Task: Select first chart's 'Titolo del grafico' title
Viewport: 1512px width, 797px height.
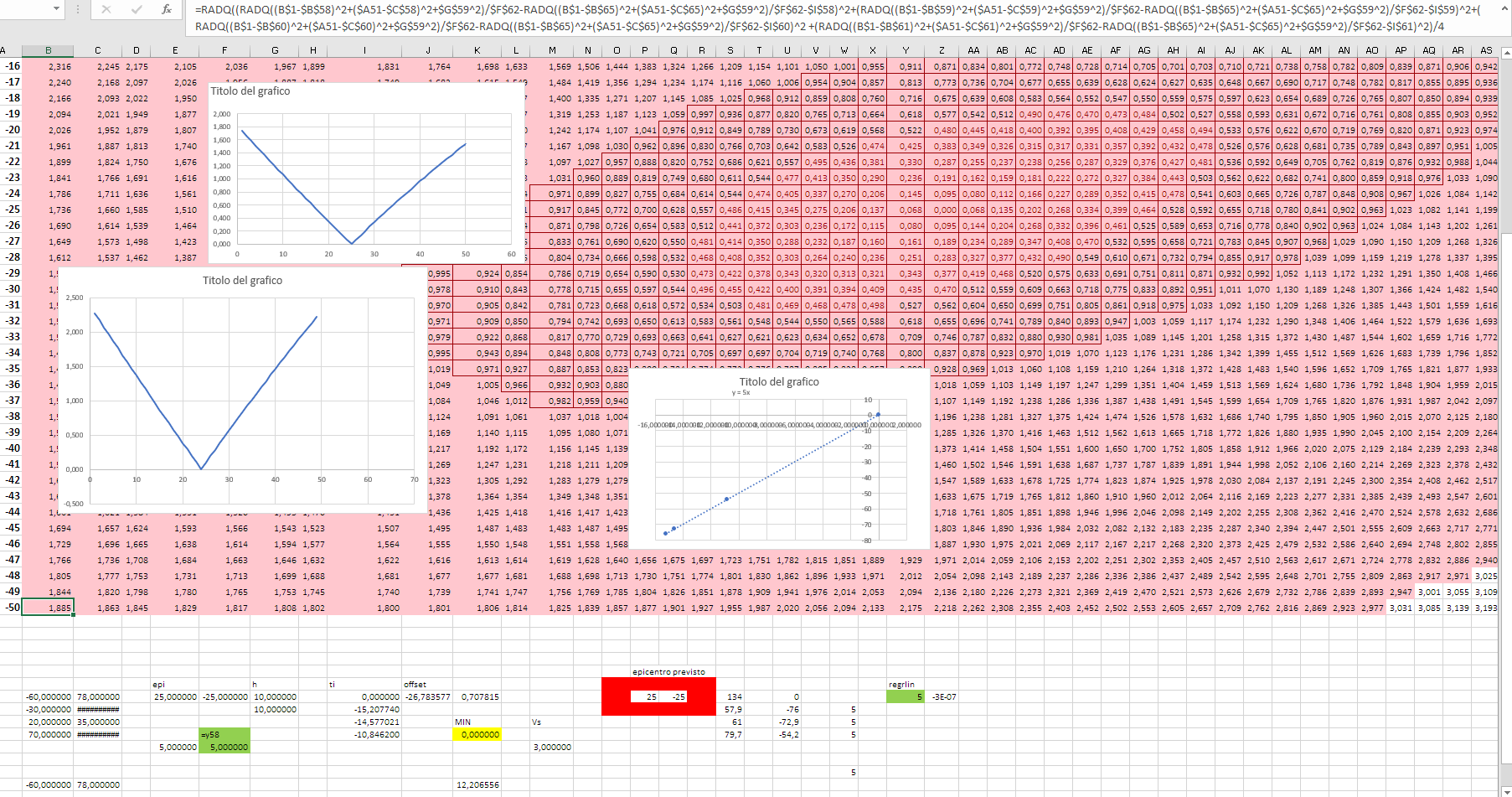Action: [250, 91]
